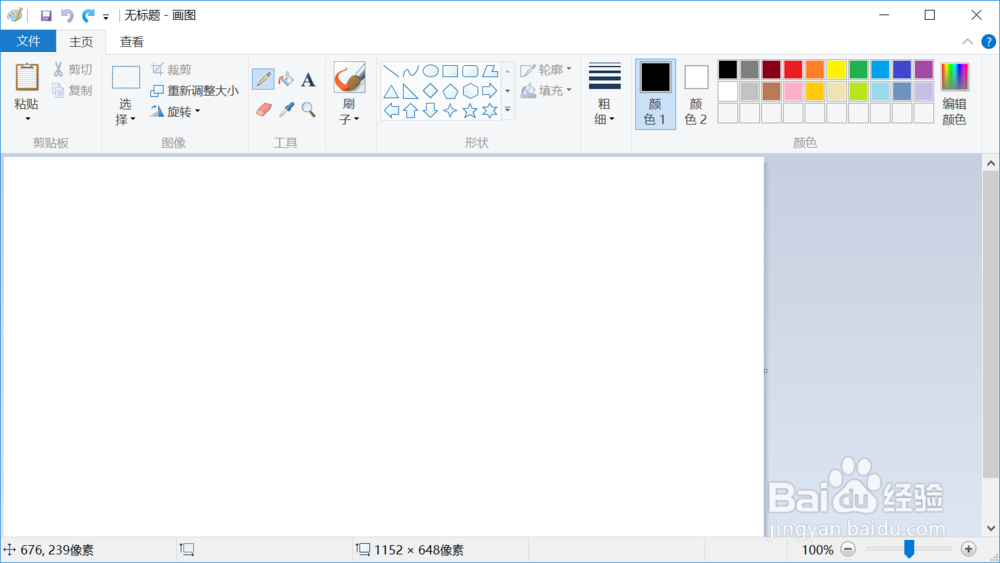Choose the Triangle shape

click(x=391, y=91)
